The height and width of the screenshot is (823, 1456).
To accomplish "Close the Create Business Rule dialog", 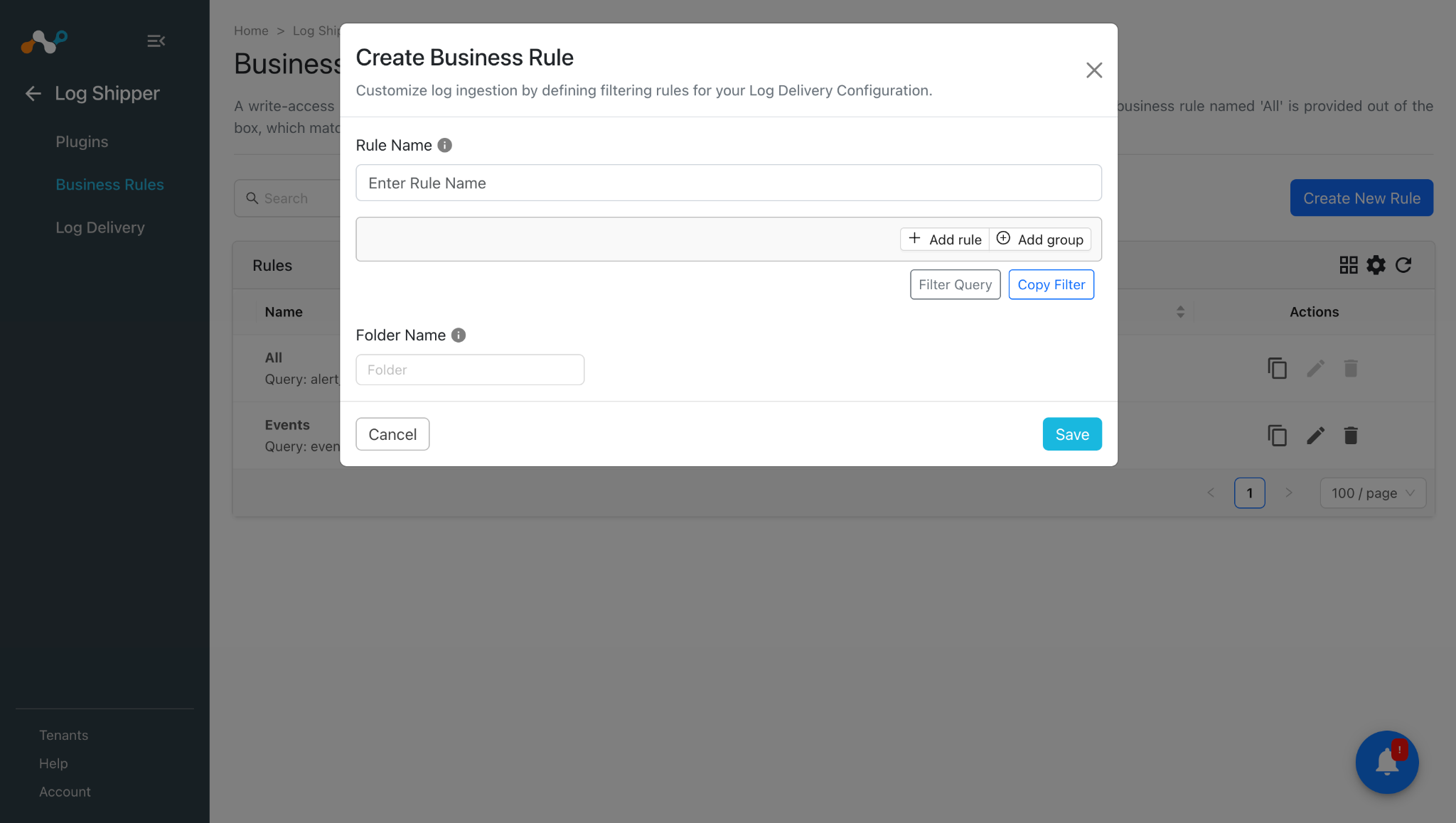I will pyautogui.click(x=1094, y=70).
